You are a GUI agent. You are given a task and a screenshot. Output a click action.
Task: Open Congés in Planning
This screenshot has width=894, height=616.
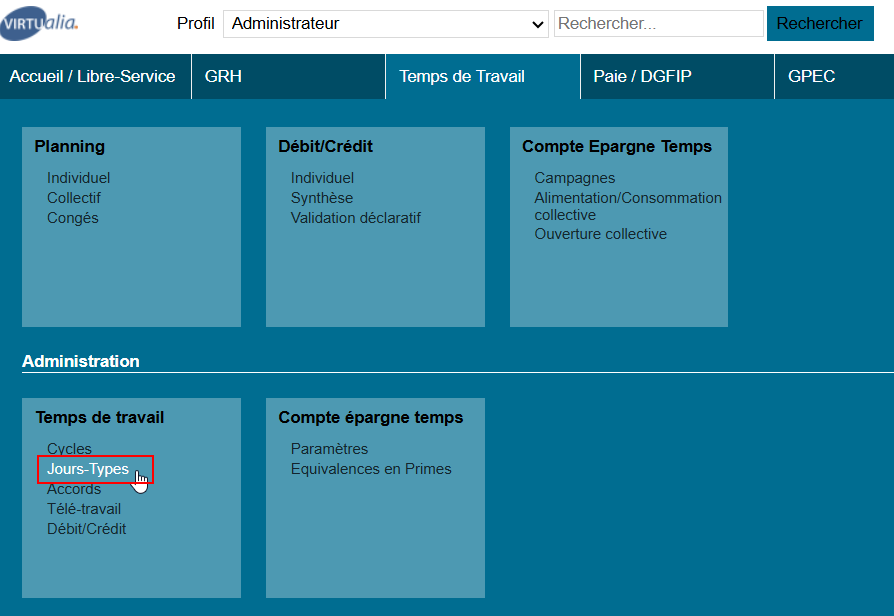(73, 218)
